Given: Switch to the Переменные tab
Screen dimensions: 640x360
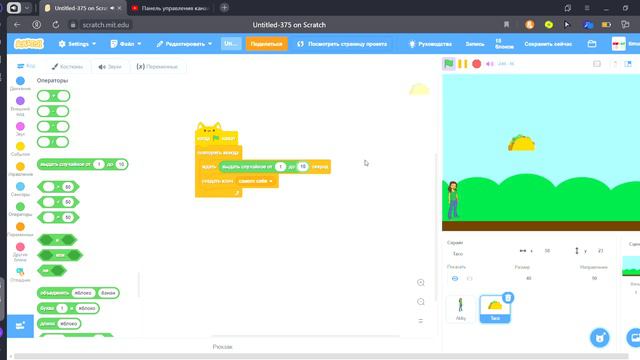Looking at the screenshot, I should (158, 67).
